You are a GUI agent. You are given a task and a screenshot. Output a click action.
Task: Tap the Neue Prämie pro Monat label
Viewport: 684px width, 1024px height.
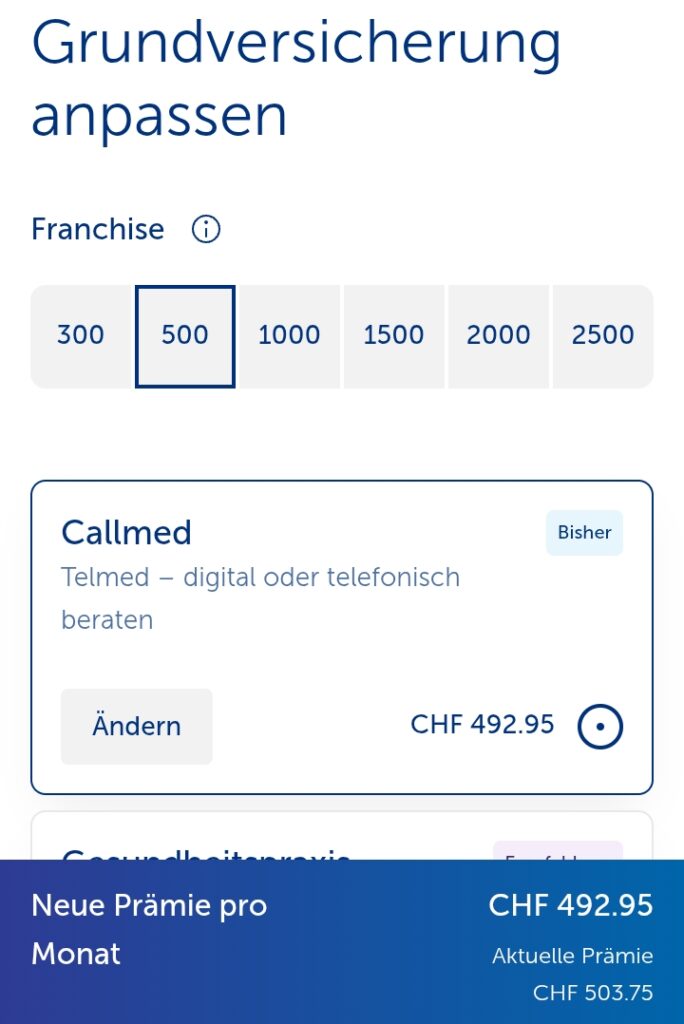point(149,929)
